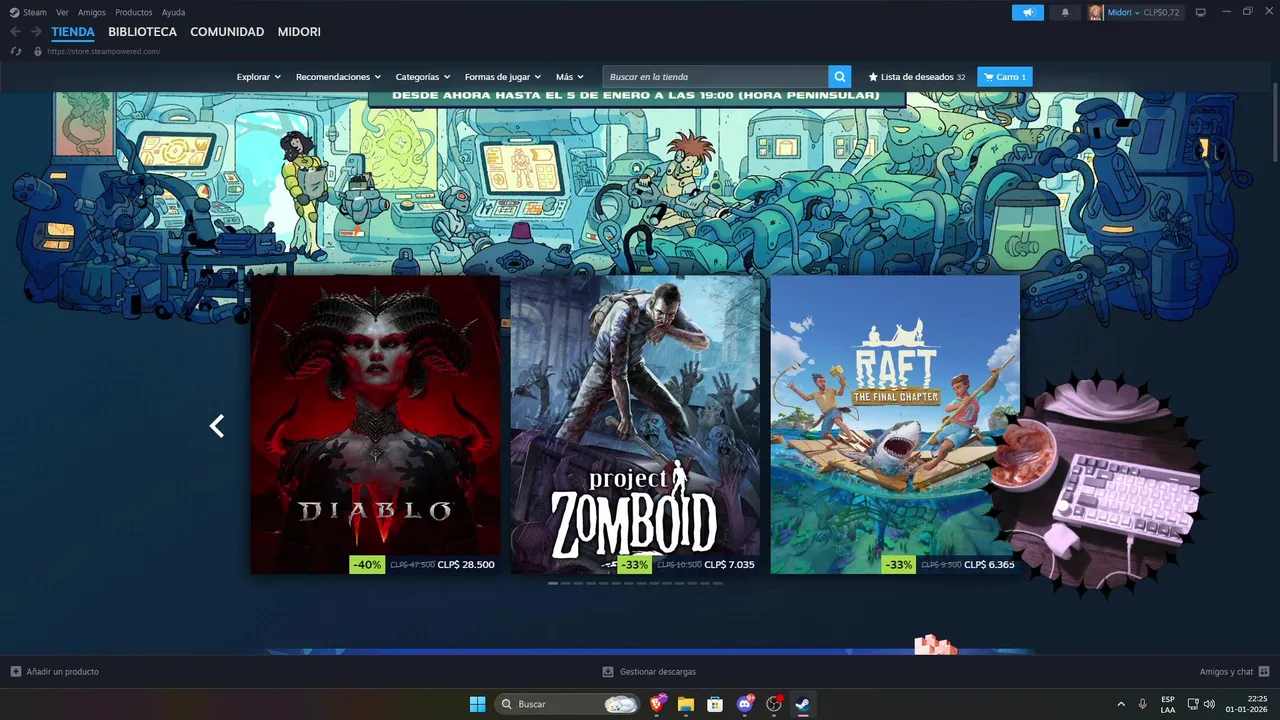Image resolution: width=1280 pixels, height=720 pixels.
Task: Click the padlock icon beside the URL
Action: [38, 51]
